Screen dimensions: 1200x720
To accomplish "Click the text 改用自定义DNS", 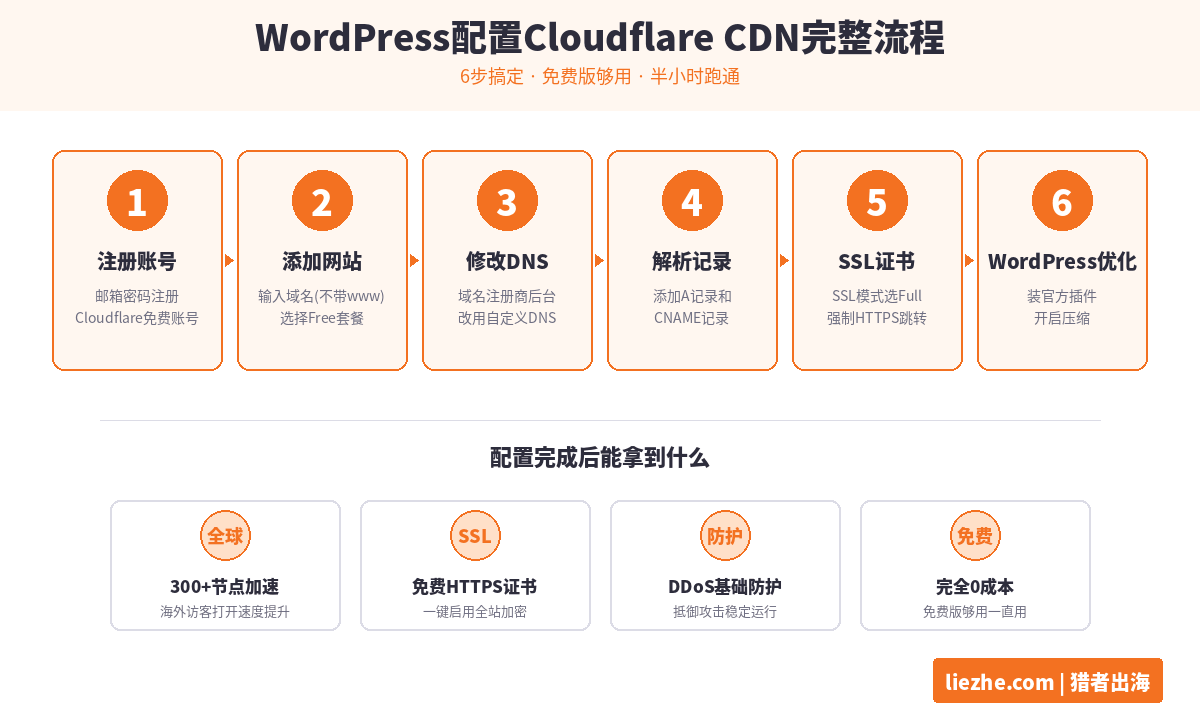I will (x=507, y=318).
